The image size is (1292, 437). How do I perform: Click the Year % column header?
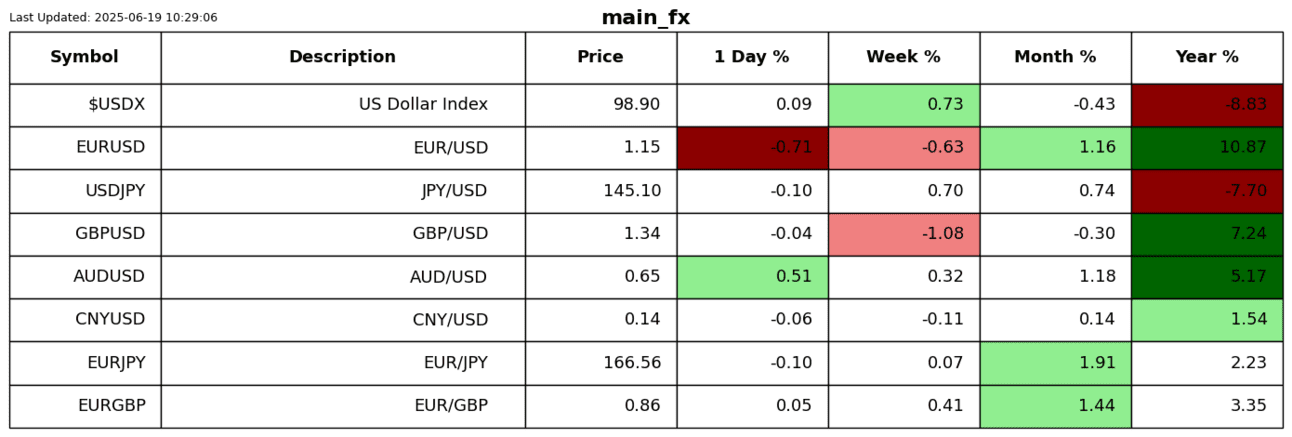(1207, 57)
